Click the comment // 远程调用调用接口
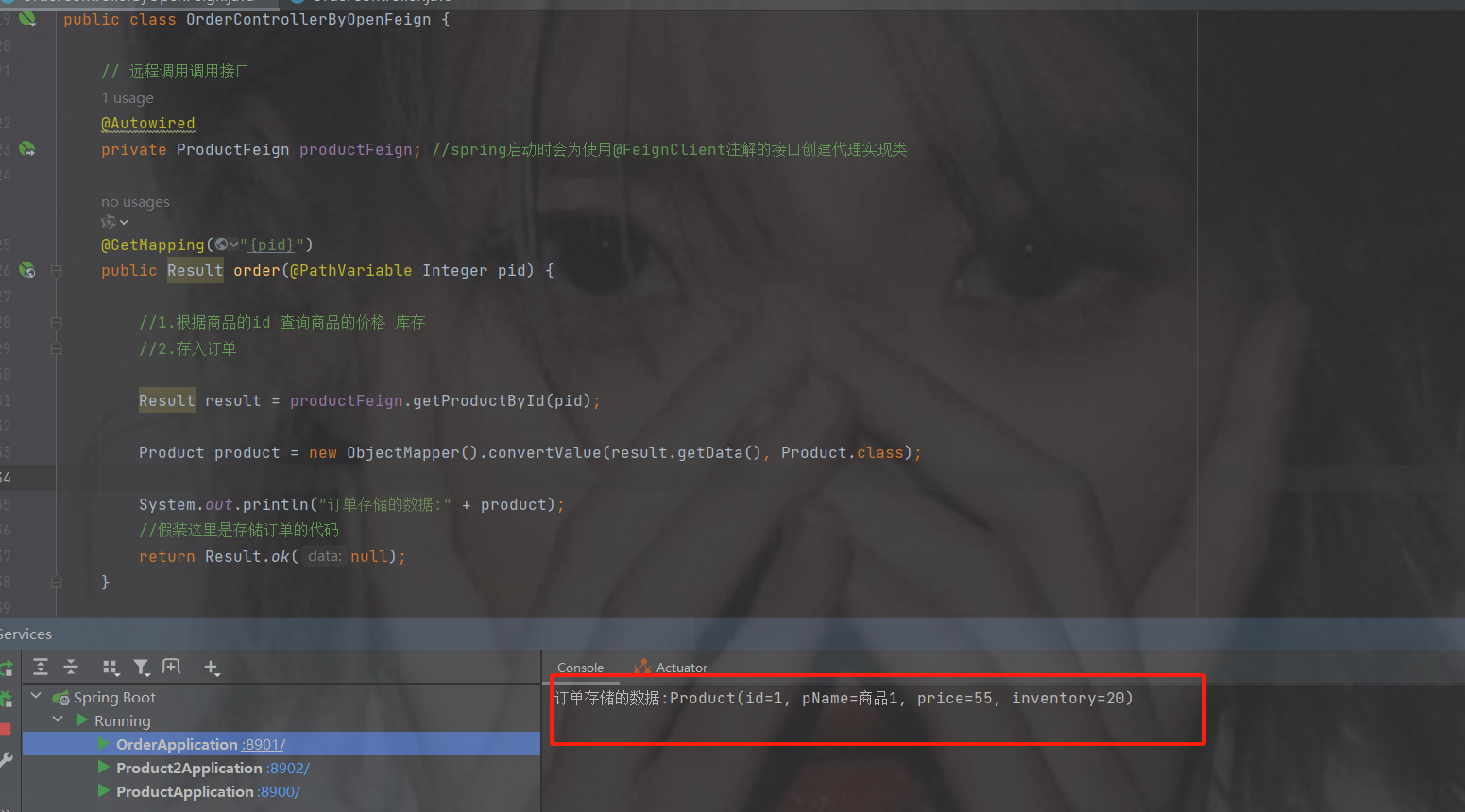 pos(175,71)
